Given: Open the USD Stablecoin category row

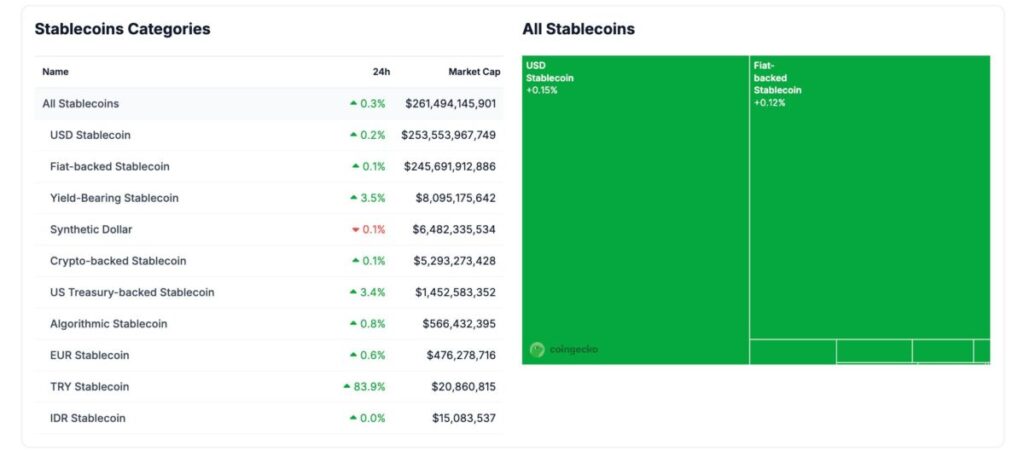Looking at the screenshot, I should 90,135.
